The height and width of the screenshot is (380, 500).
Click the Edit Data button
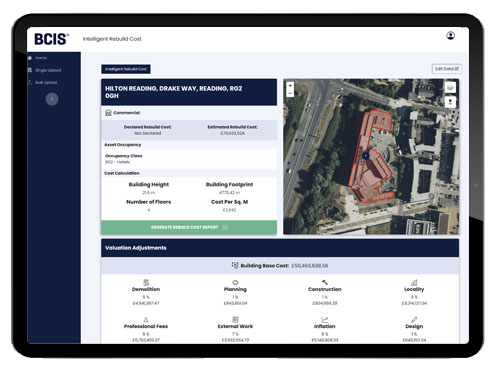(447, 69)
